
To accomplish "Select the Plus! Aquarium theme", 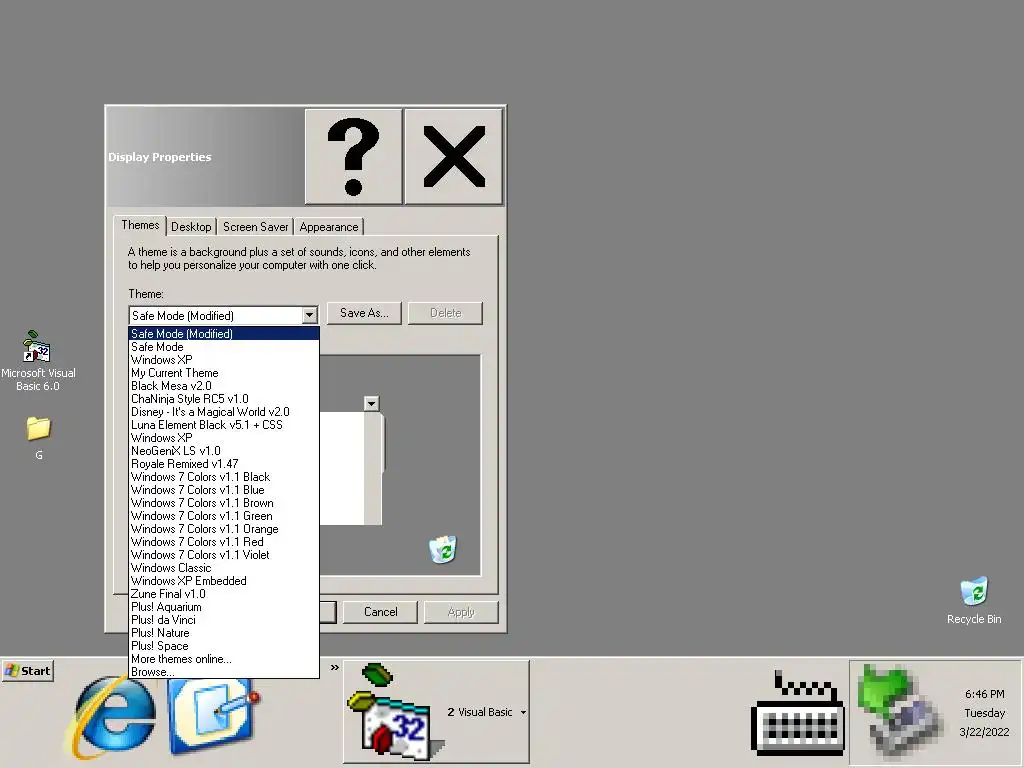I will tap(224, 607).
